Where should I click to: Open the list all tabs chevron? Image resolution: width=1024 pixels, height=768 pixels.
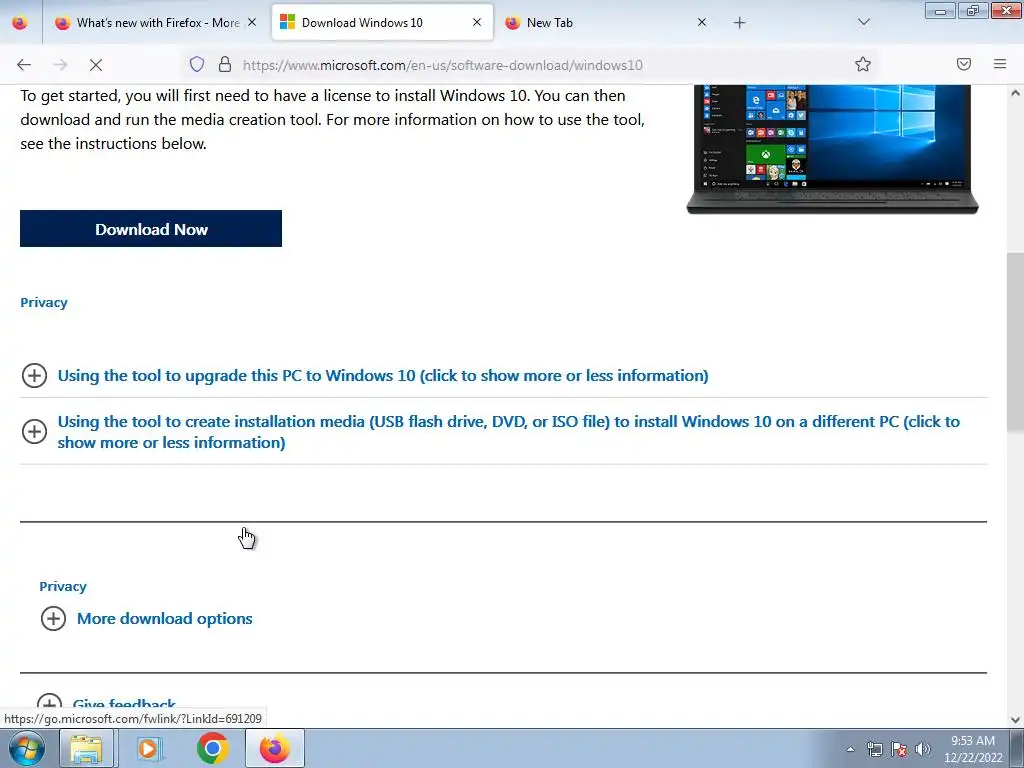[863, 23]
